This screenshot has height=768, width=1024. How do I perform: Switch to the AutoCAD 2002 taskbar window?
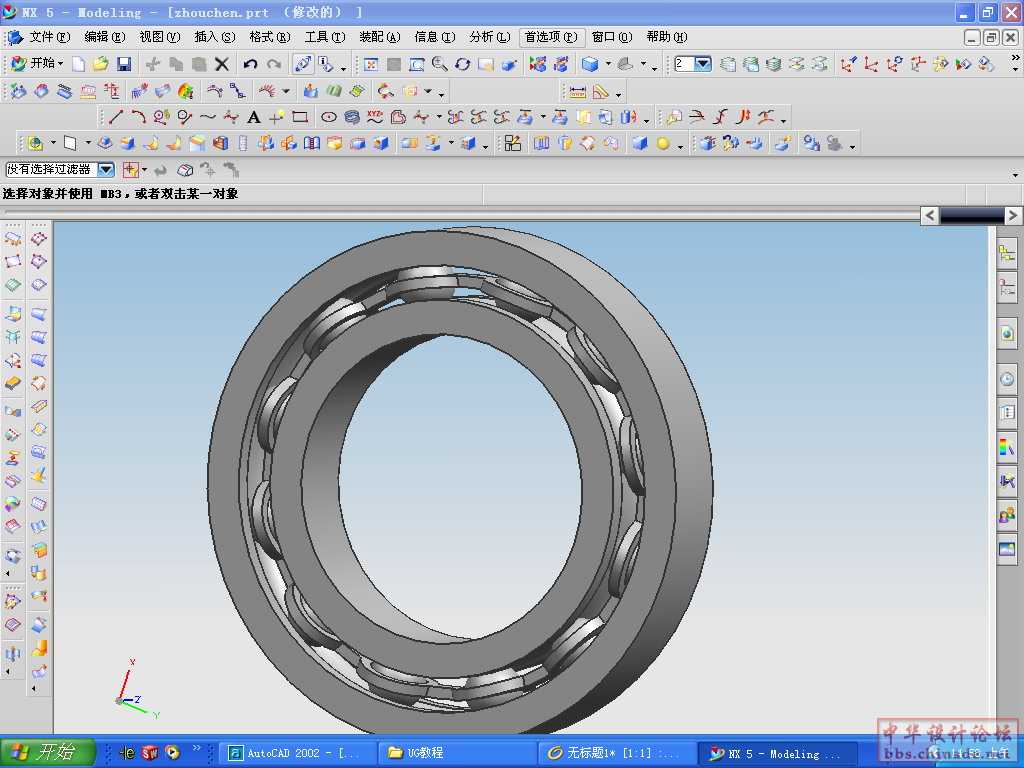[298, 753]
